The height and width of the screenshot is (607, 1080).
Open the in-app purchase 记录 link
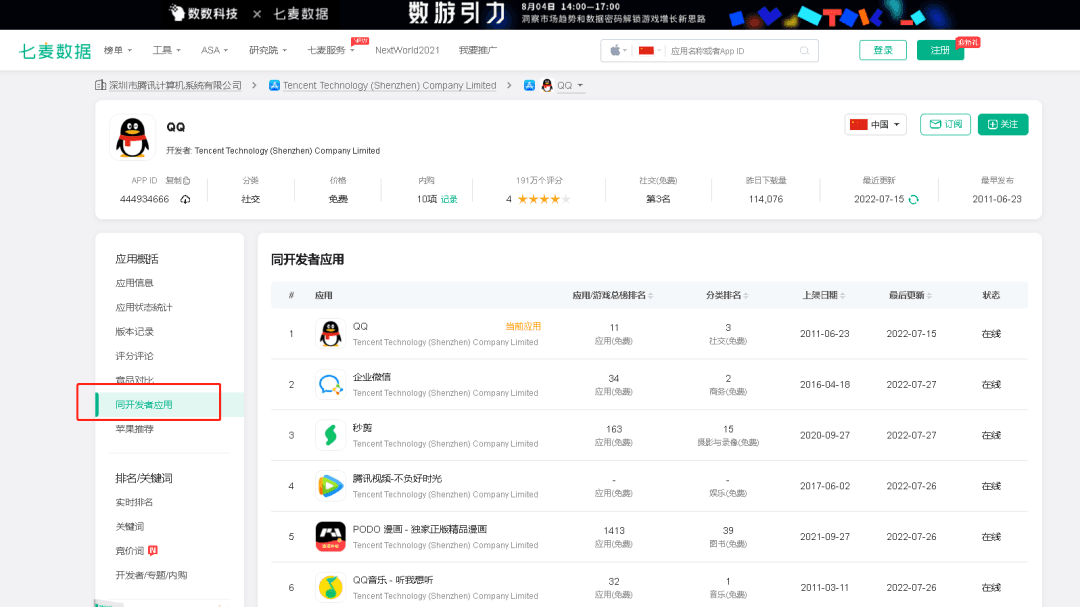pyautogui.click(x=449, y=199)
